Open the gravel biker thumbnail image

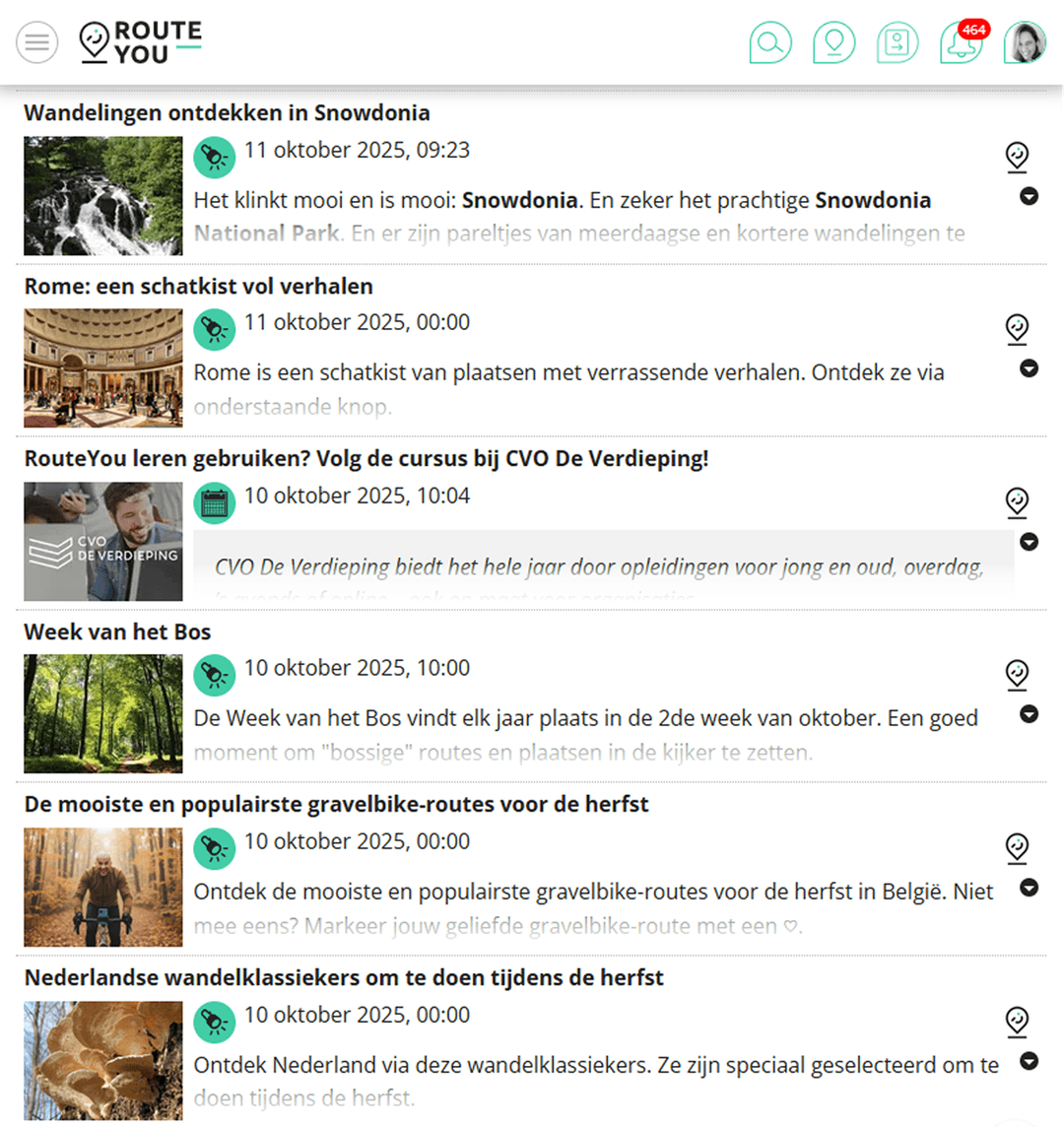click(x=102, y=887)
